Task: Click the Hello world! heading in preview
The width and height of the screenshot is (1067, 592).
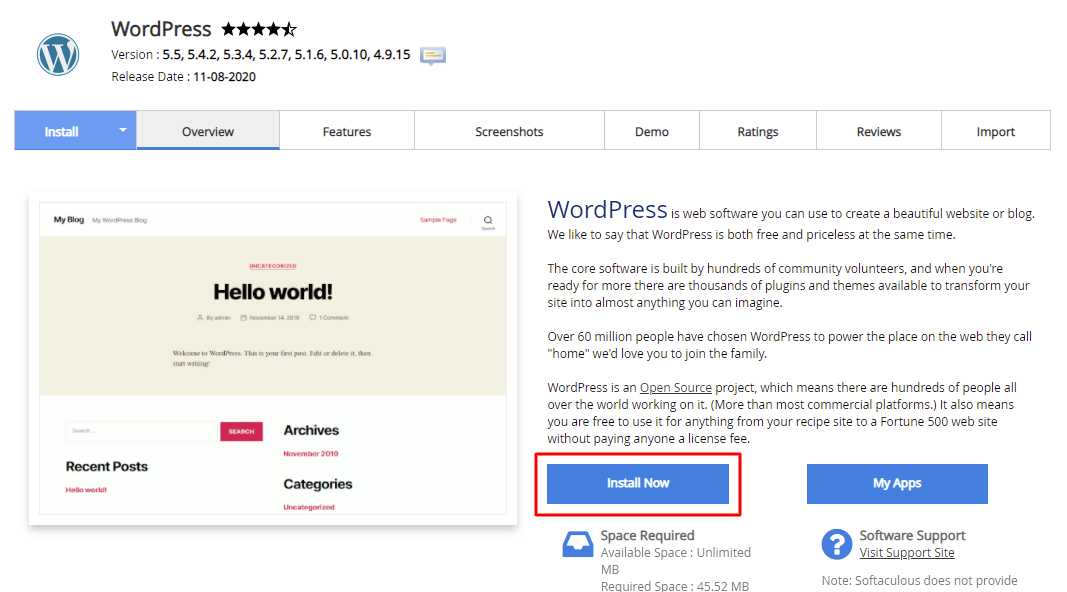Action: pyautogui.click(x=273, y=292)
